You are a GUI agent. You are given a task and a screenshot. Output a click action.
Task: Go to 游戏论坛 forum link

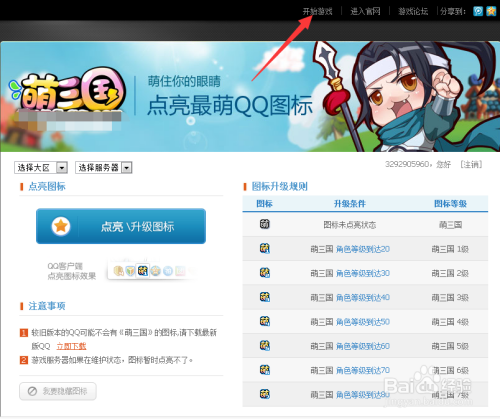click(x=413, y=11)
